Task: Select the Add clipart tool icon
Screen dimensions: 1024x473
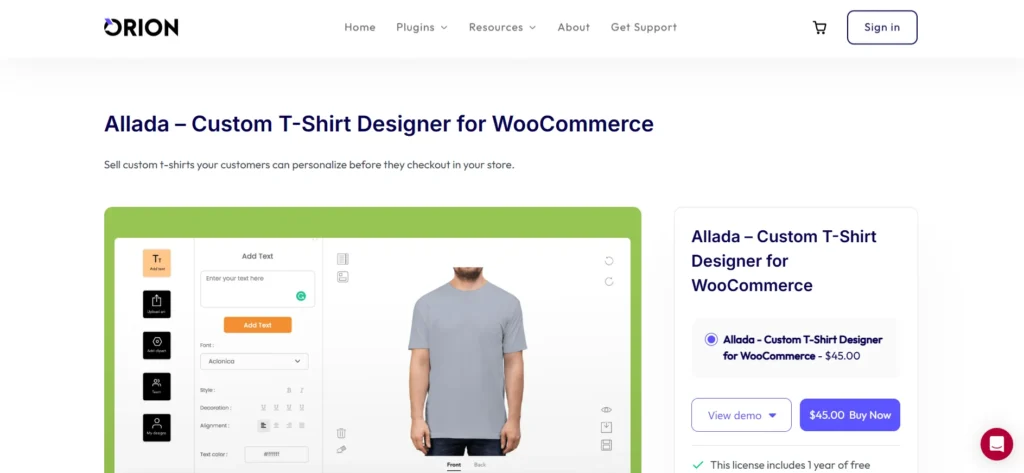Action: point(157,345)
